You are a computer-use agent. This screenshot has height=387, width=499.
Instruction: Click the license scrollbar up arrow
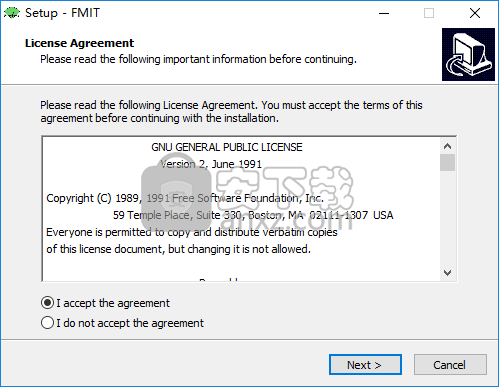click(x=447, y=146)
